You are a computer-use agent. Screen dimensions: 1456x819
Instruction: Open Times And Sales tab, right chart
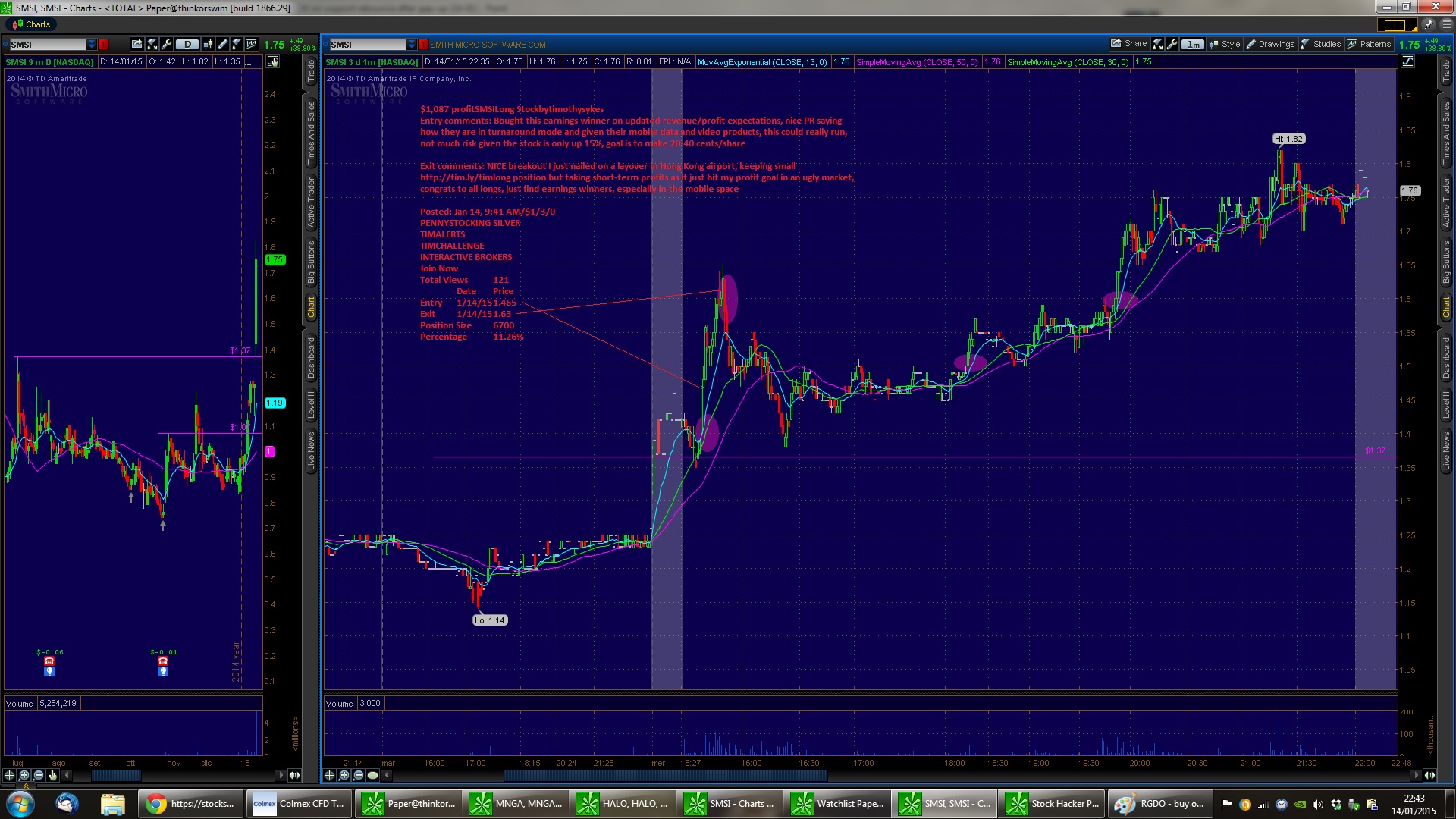coord(1446,134)
